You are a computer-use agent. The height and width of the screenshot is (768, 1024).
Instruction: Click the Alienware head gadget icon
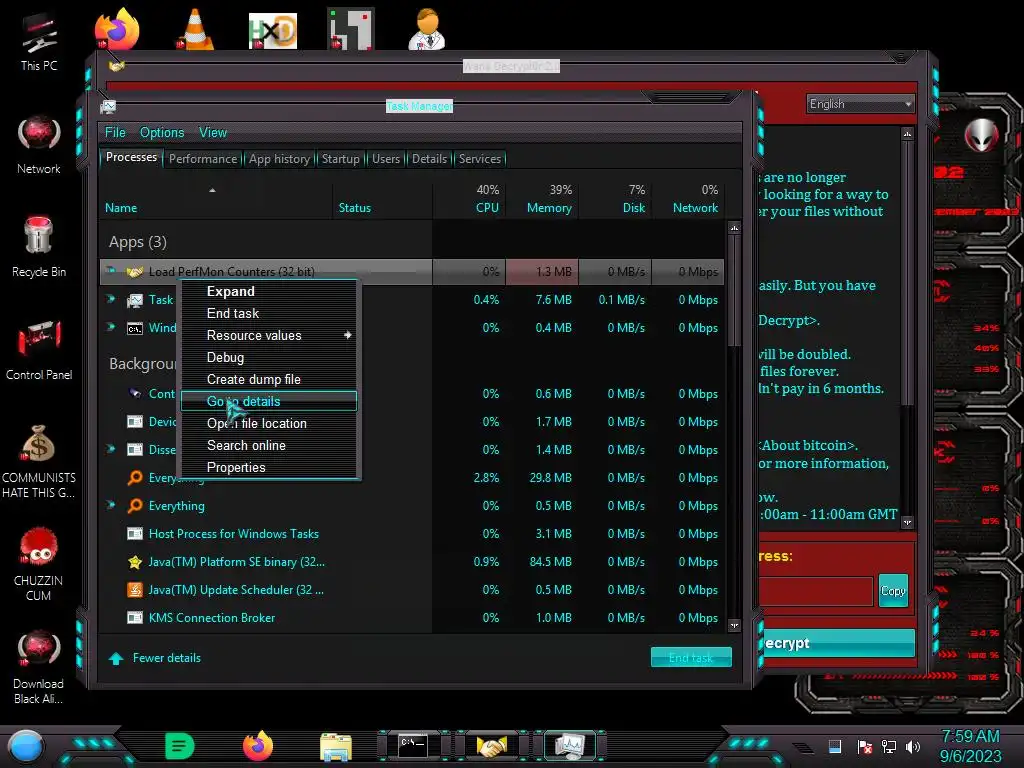pos(982,136)
